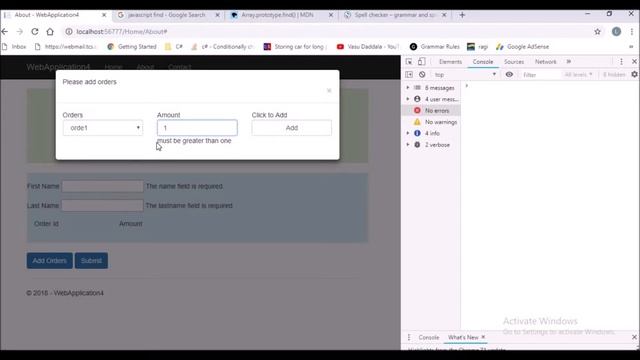The width and height of the screenshot is (640, 360).
Task: Bookmark this page with the star icon
Action: click(x=598, y=31)
